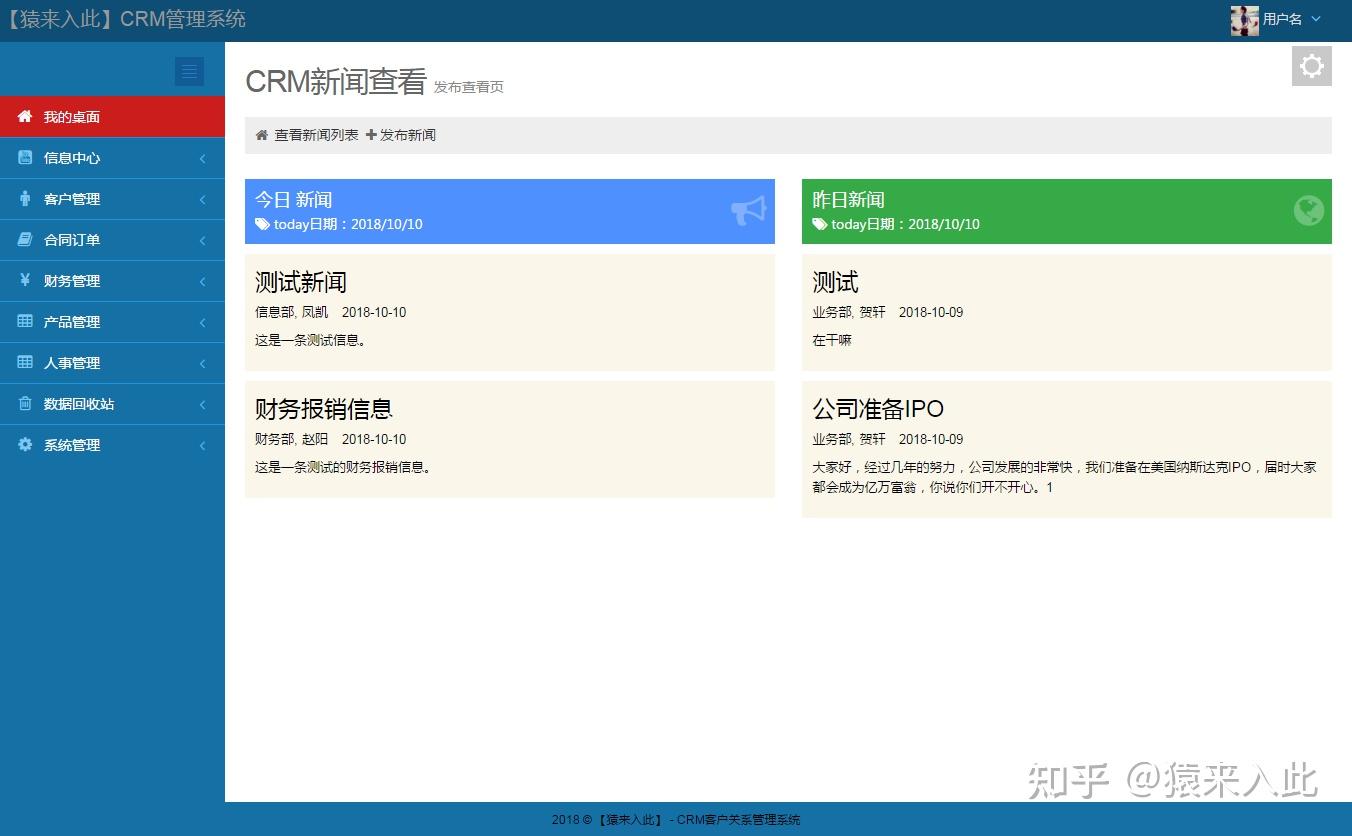Click the globe icon on 昨日新闻 card
This screenshot has width=1352, height=836.
pyautogui.click(x=1309, y=211)
